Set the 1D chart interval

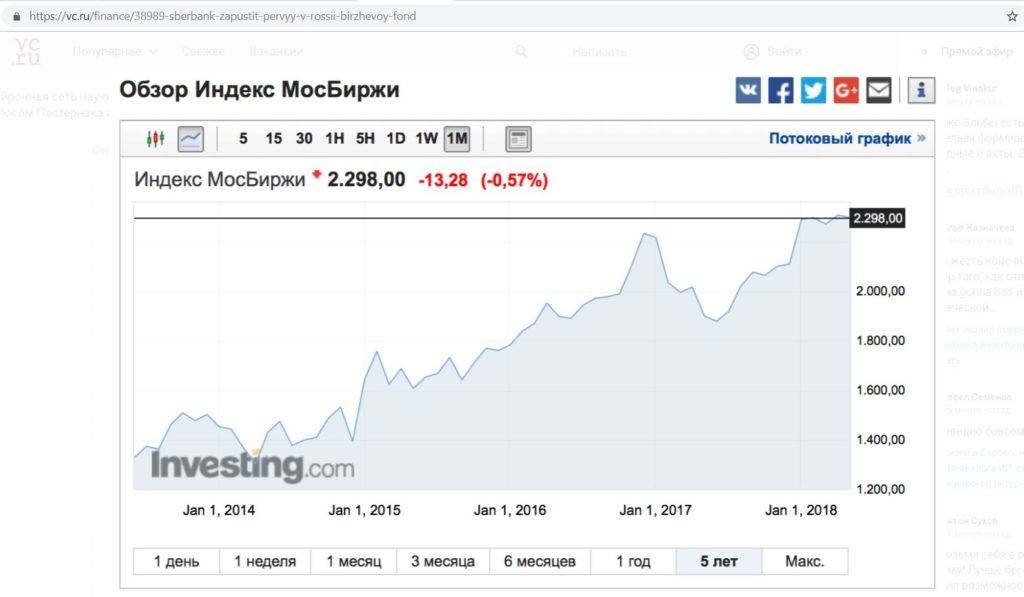click(396, 139)
